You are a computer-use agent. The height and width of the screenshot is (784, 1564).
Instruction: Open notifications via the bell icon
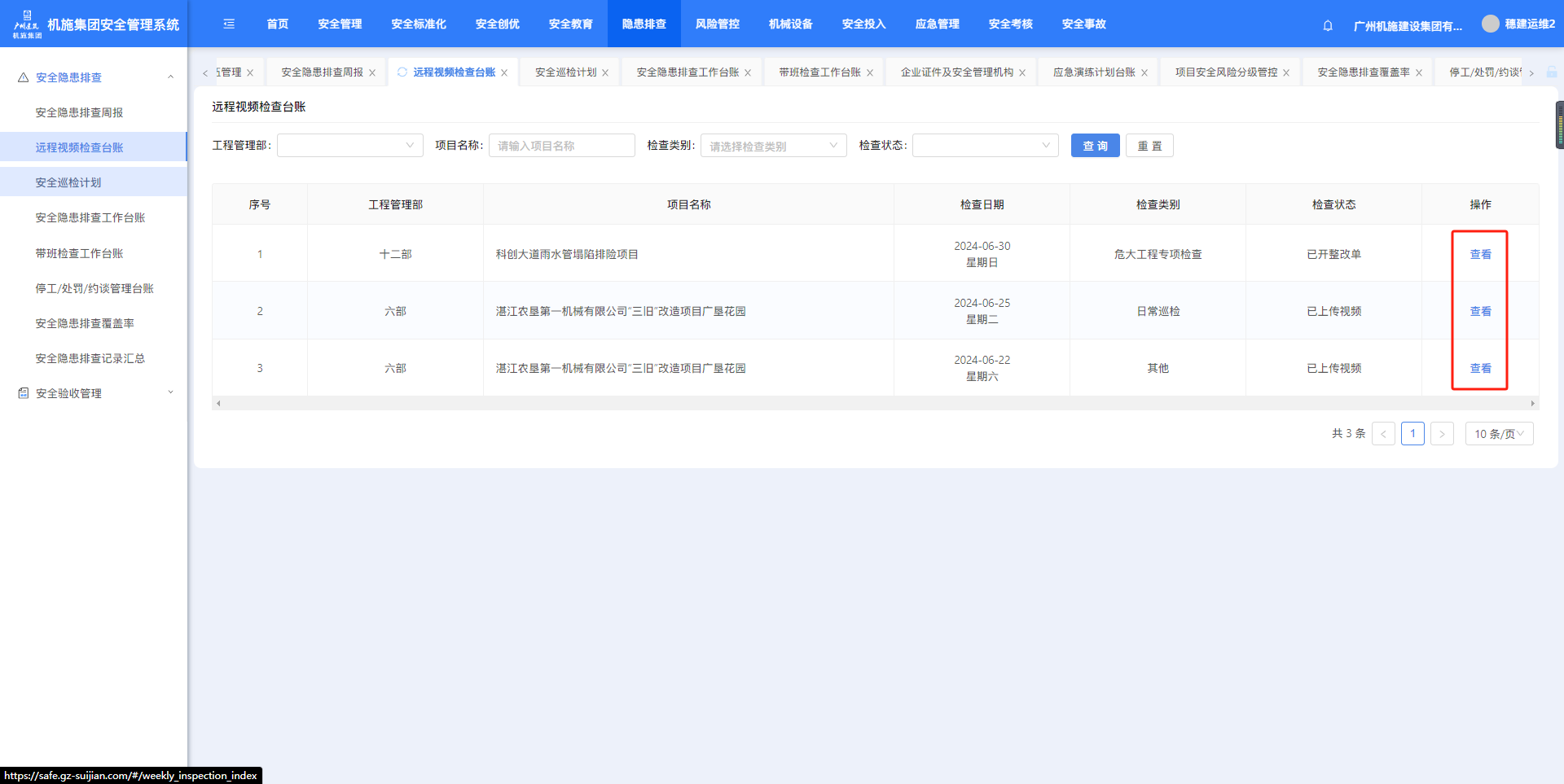(x=1328, y=25)
